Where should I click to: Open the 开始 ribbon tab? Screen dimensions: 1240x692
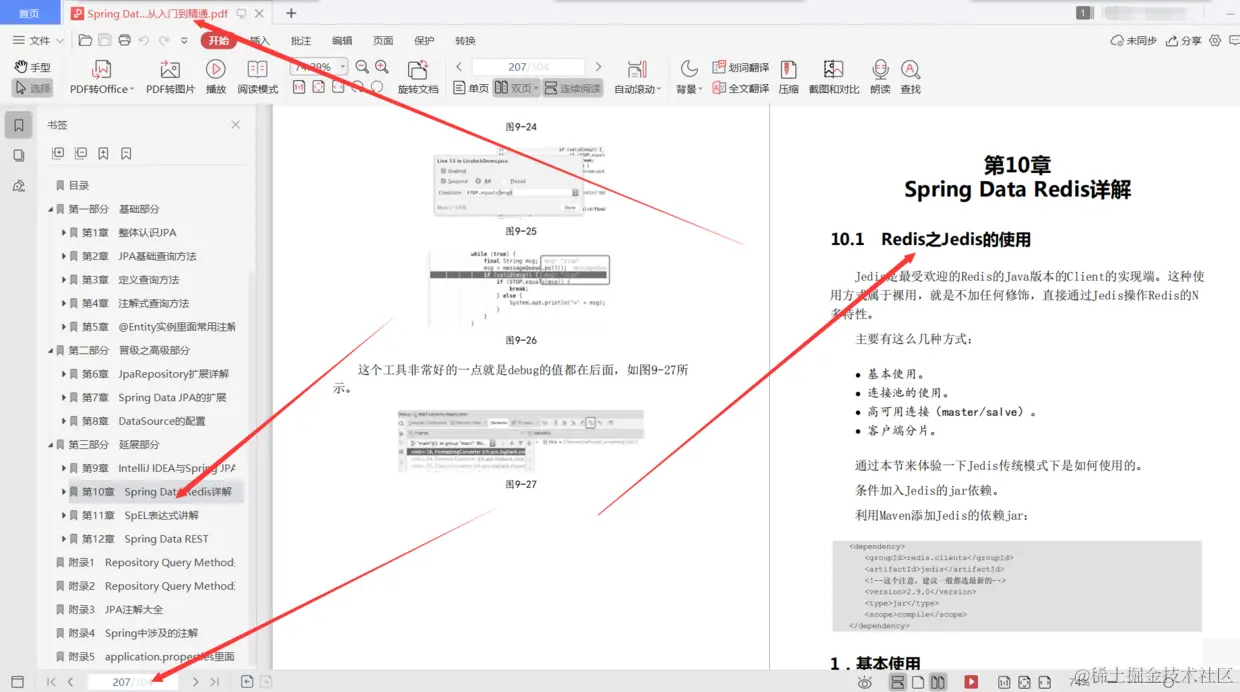pos(219,41)
